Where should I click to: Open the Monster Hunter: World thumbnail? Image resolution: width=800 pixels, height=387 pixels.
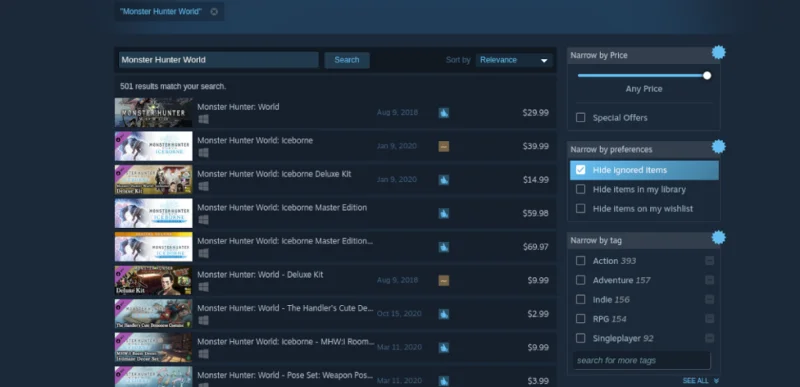click(154, 113)
